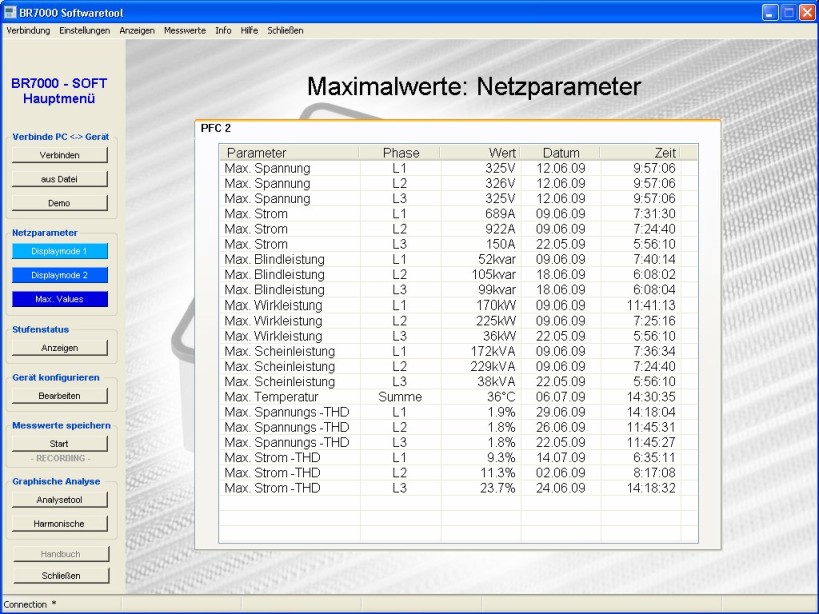This screenshot has width=819, height=614.
Task: Click the value 9.3%
Action: [x=501, y=457]
